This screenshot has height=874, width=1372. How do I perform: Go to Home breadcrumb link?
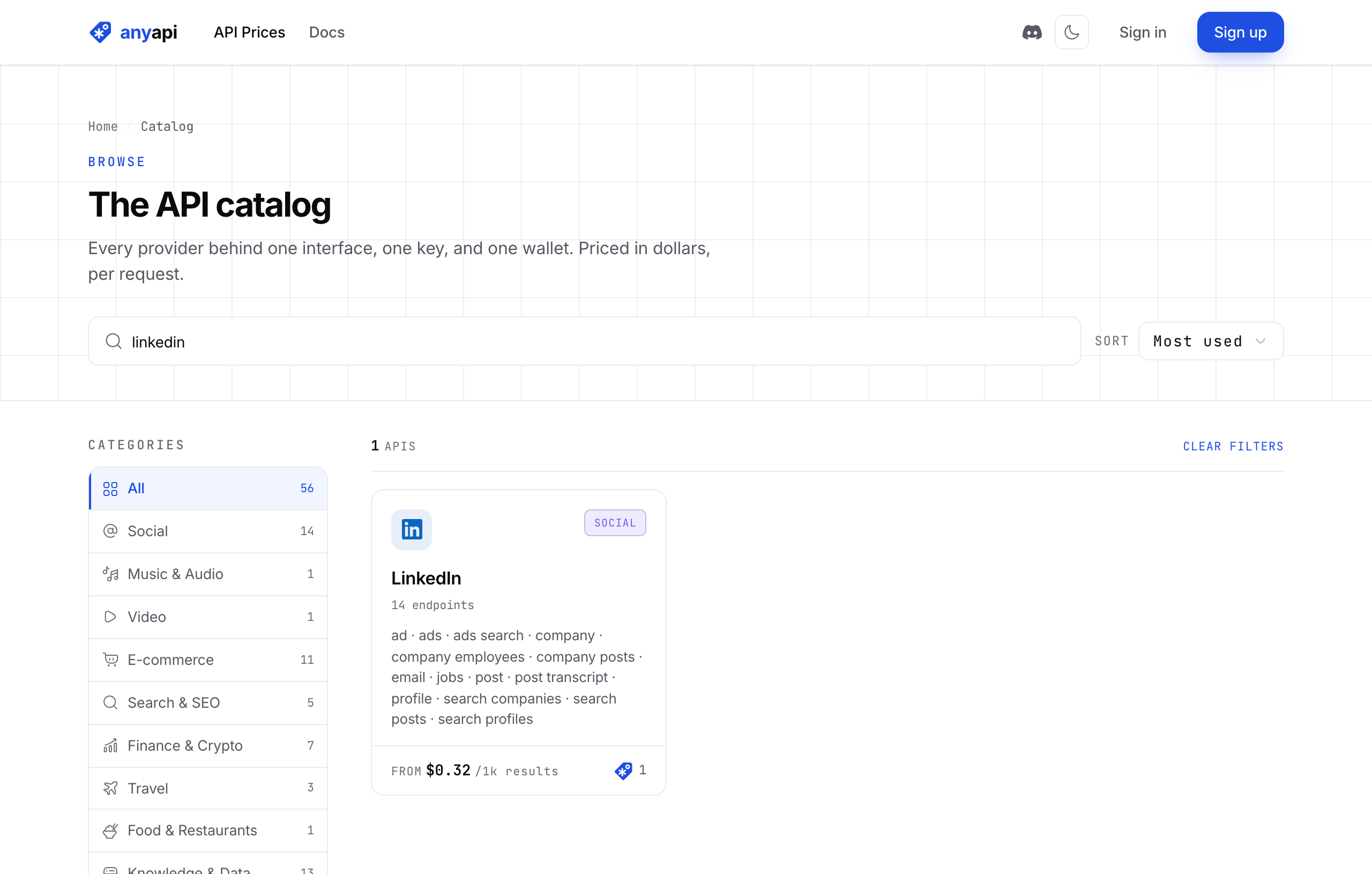pyautogui.click(x=103, y=127)
